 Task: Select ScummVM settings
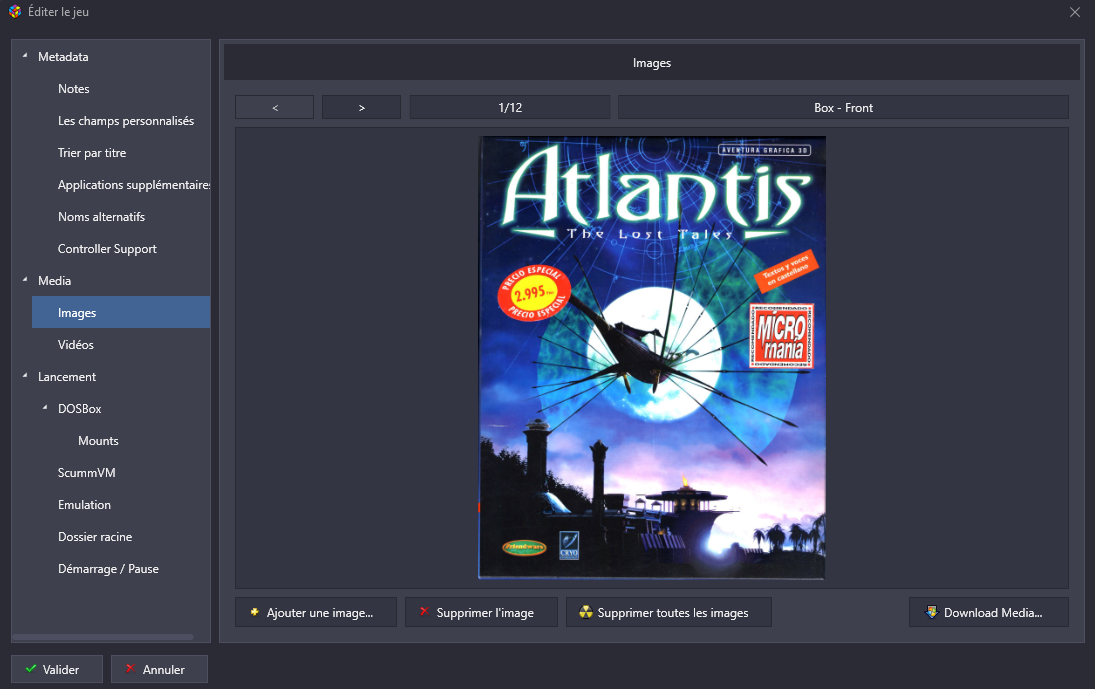[x=87, y=473]
